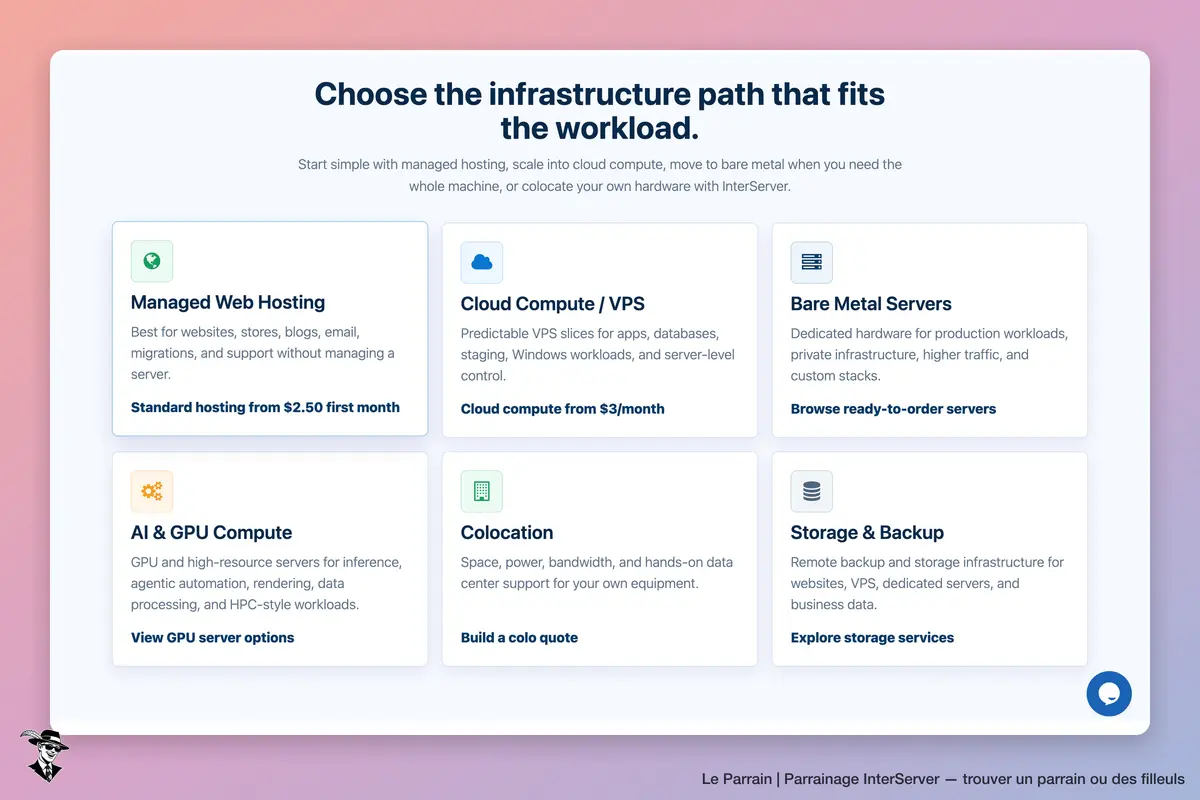Open View GPU server options link
This screenshot has height=800, width=1200.
tap(212, 637)
